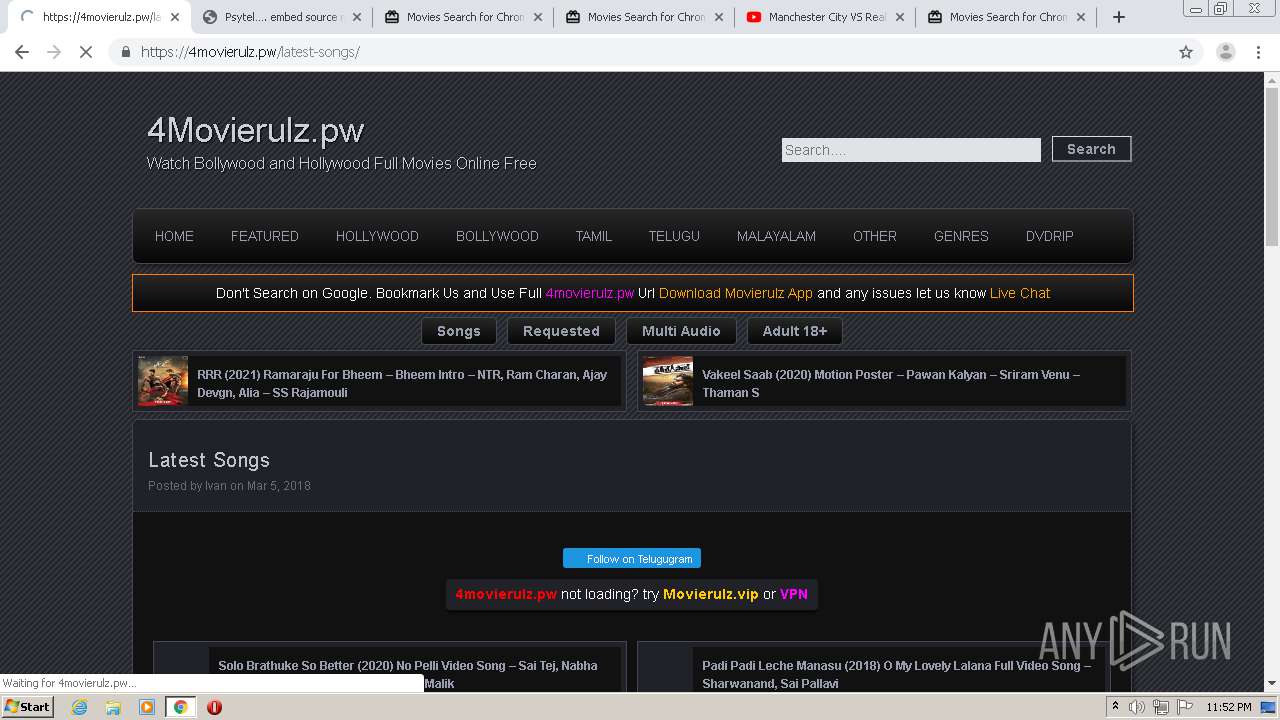1280x720 pixels.
Task: Open Solo Brathuke So Better video song
Action: (x=408, y=674)
